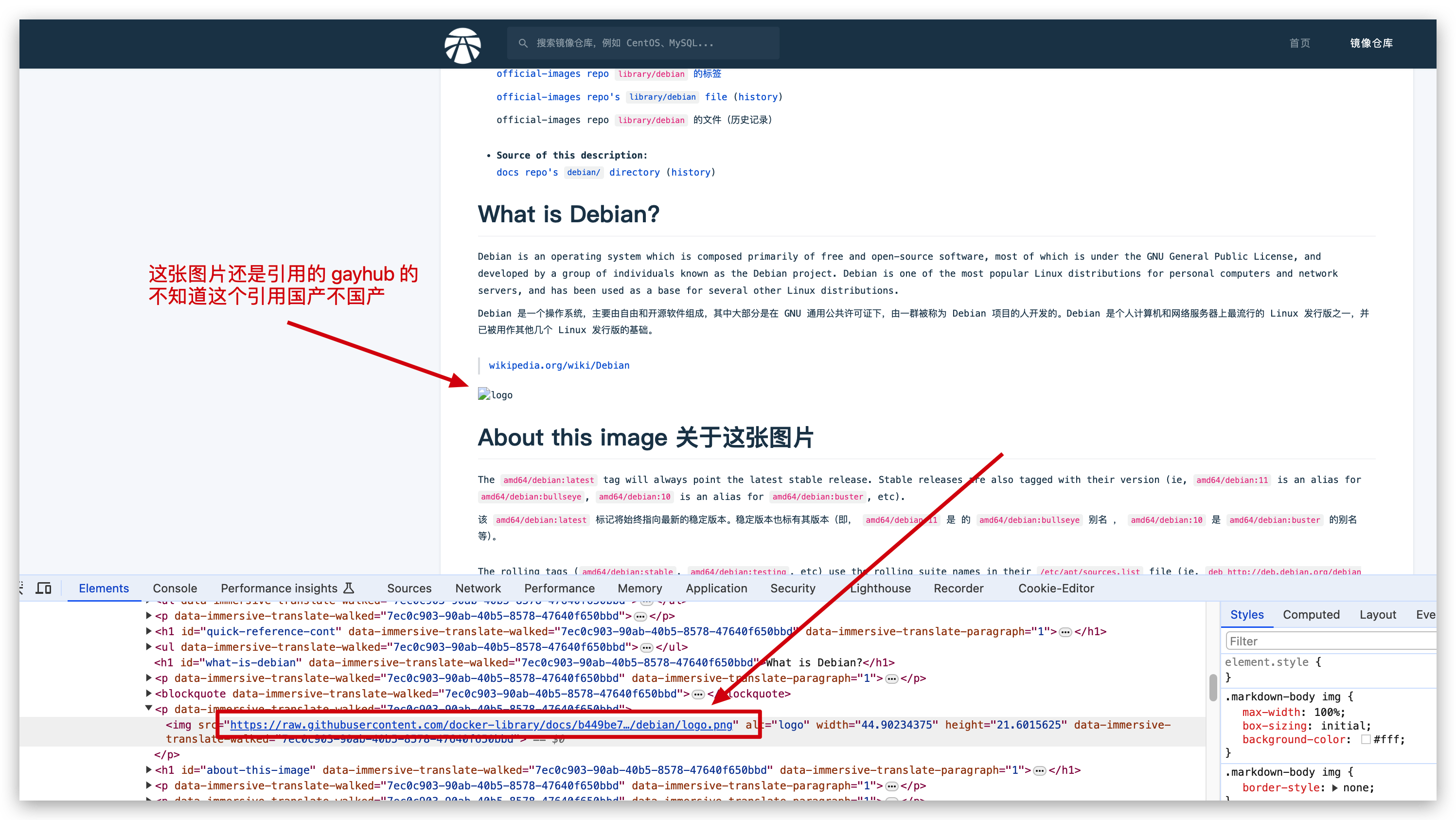Click the element.style rule header
The image size is (1456, 820).
pyautogui.click(x=1272, y=662)
